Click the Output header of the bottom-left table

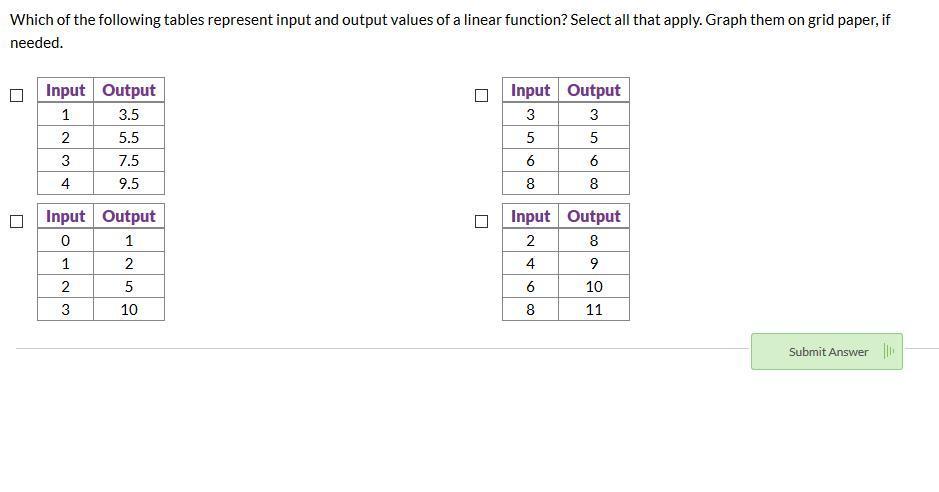coord(129,216)
